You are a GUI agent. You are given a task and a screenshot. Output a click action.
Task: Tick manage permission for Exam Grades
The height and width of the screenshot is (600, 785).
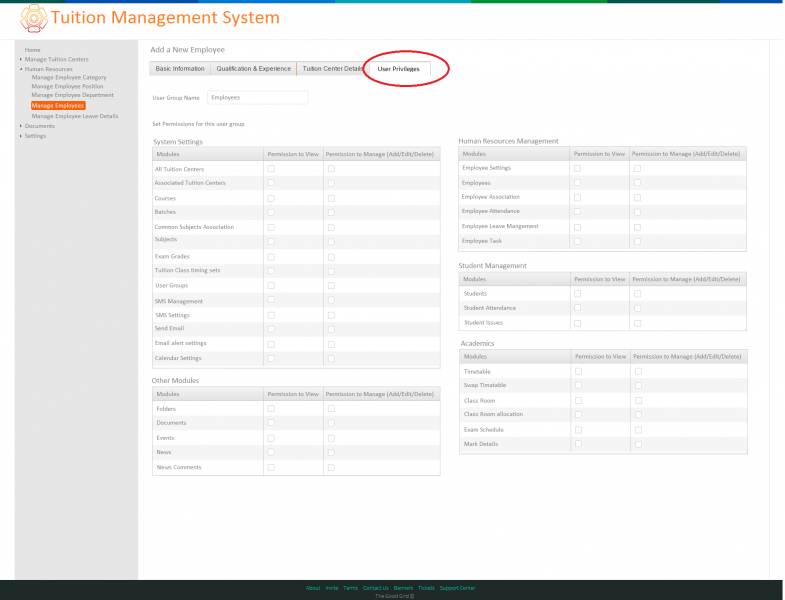[331, 257]
